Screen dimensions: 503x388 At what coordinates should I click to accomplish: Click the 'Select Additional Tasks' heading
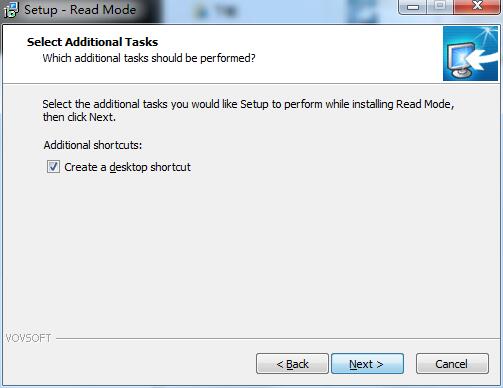[x=92, y=42]
